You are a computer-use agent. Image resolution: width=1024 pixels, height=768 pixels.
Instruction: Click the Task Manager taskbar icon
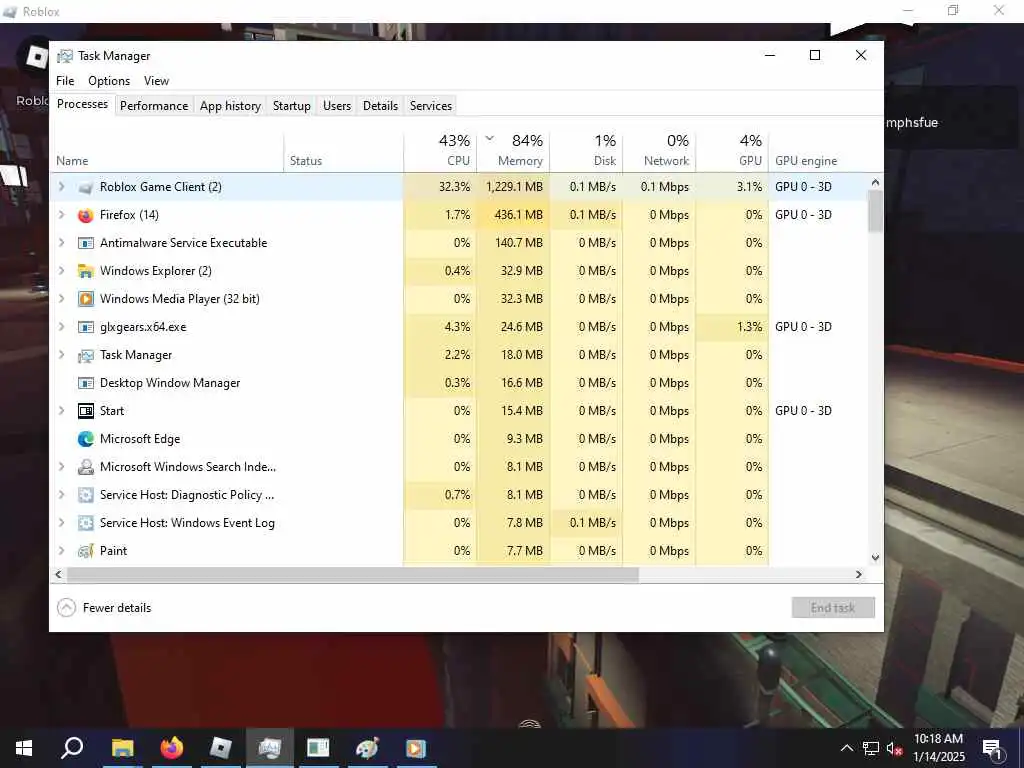coord(270,748)
